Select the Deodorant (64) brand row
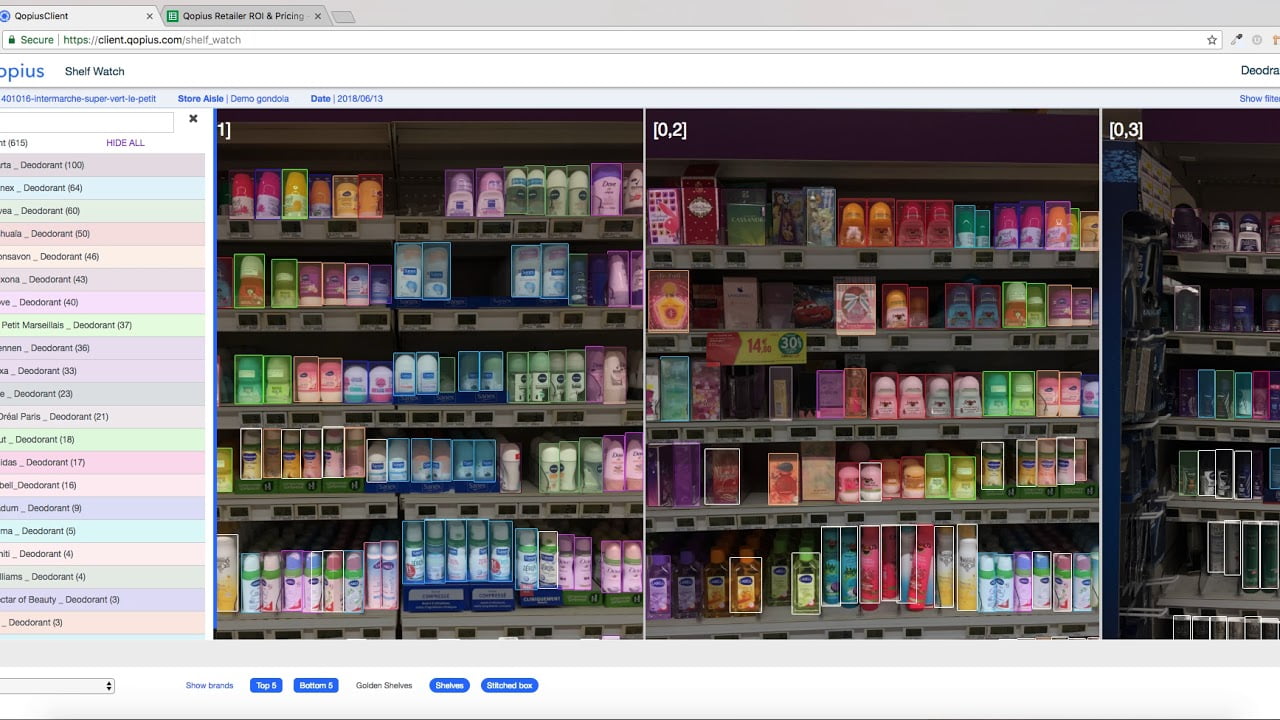 click(102, 188)
